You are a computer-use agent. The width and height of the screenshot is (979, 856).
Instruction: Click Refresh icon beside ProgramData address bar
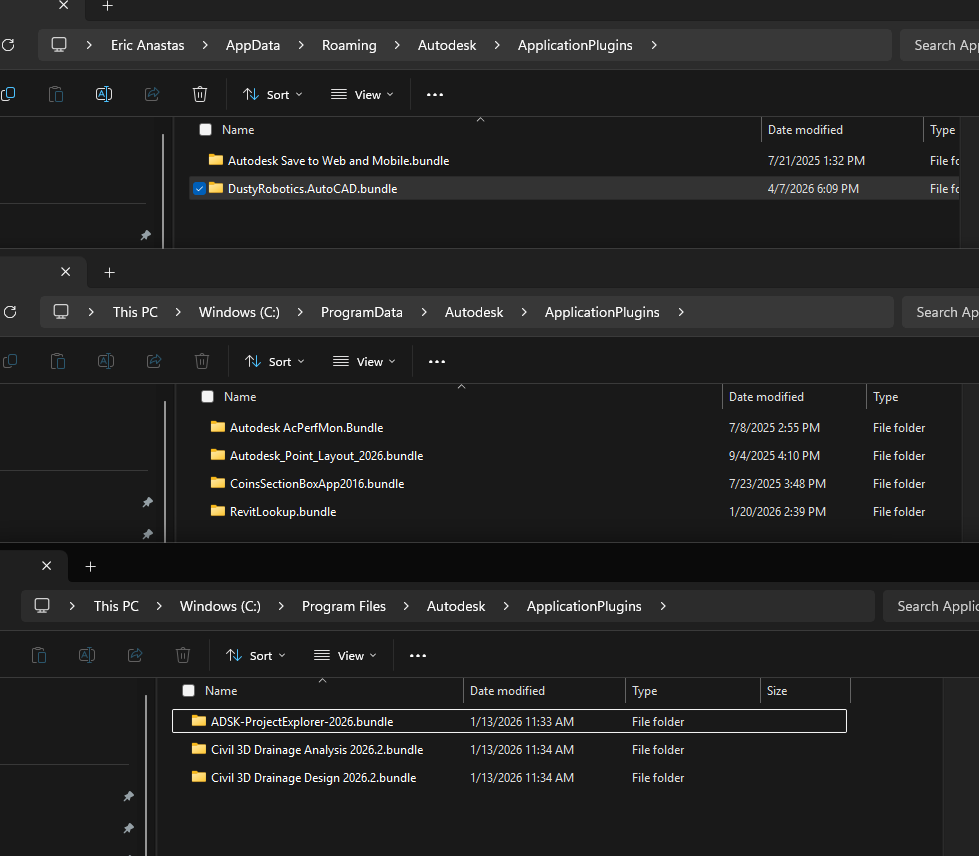pos(10,312)
